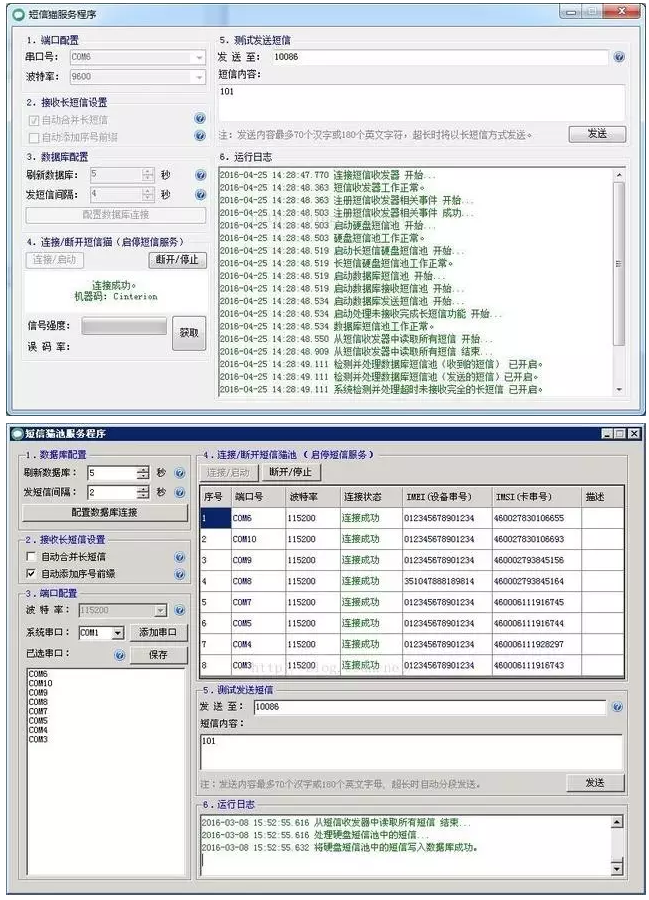Click 断开/停止 in the pool window
The image size is (649, 900).
click(290, 472)
